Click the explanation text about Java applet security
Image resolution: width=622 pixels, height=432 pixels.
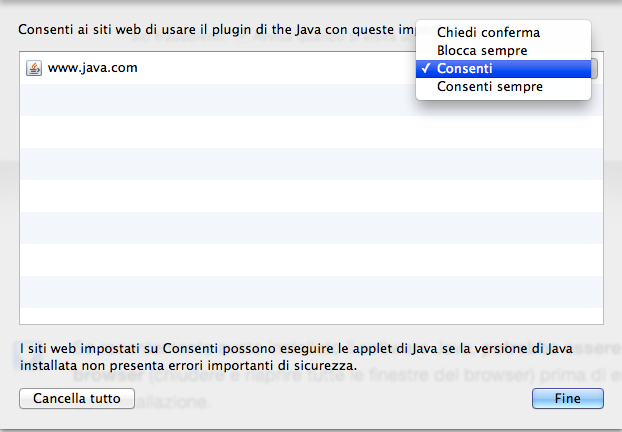pos(296,357)
